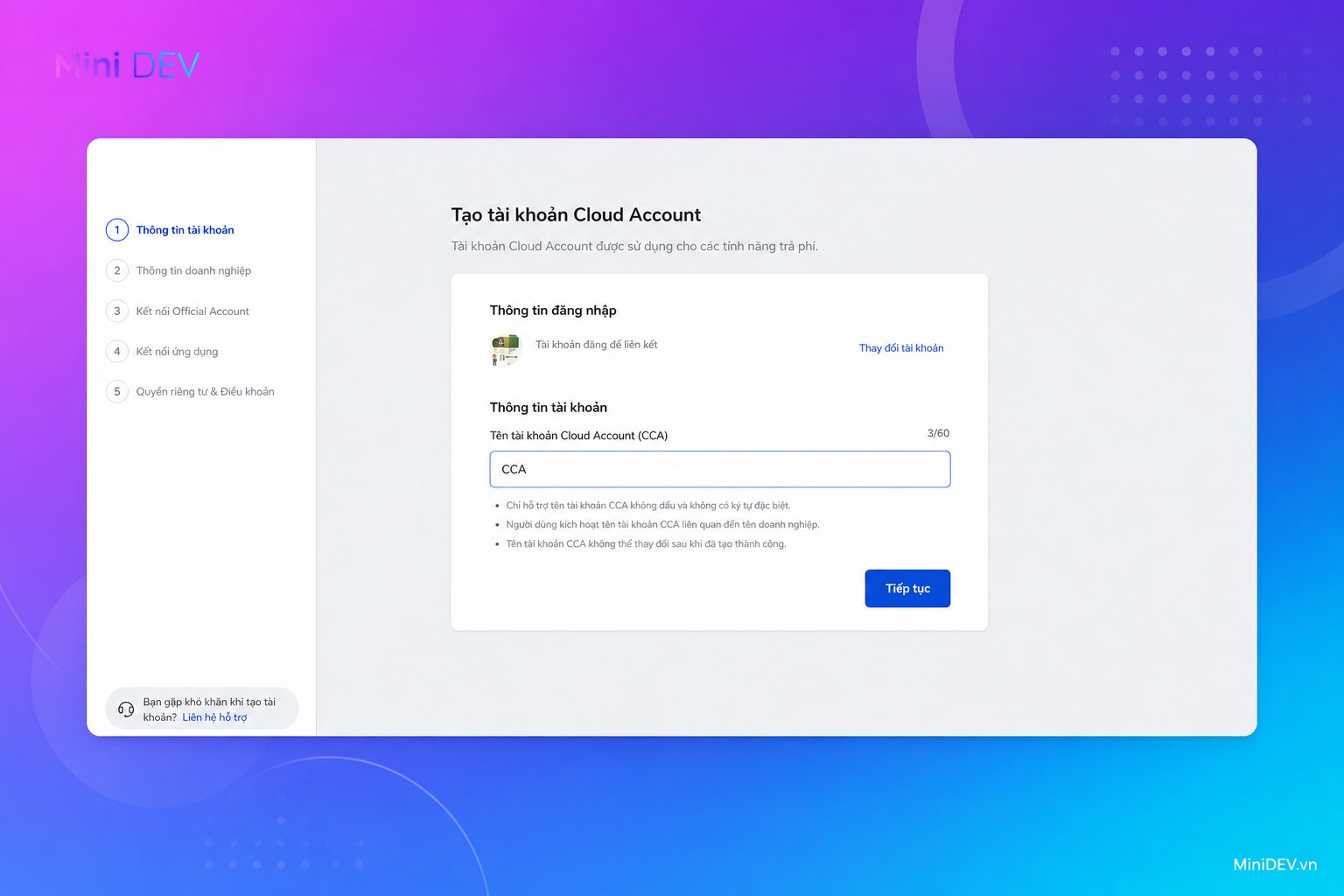Click the Tên tài khoản Cloud Account (CCA) label
This screenshot has height=896, width=1344.
(578, 435)
